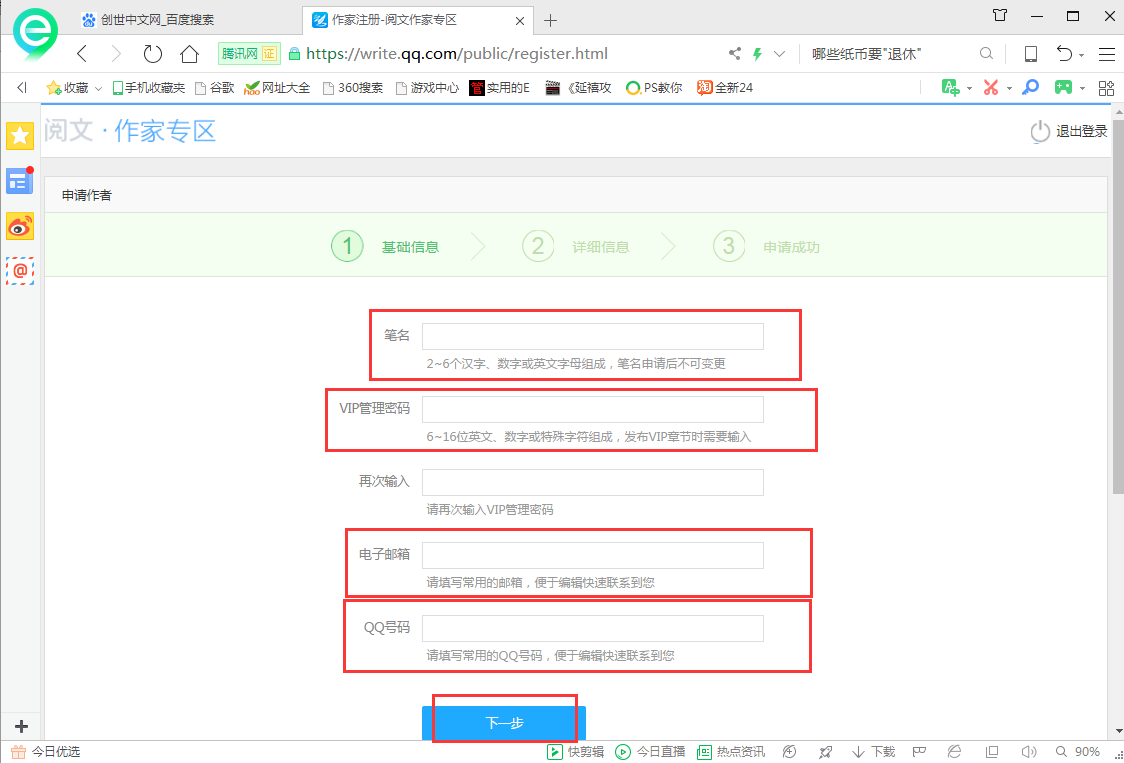Expand the 收藏 bookmarks dropdown chevron
This screenshot has height=763, width=1124.
tap(97, 87)
